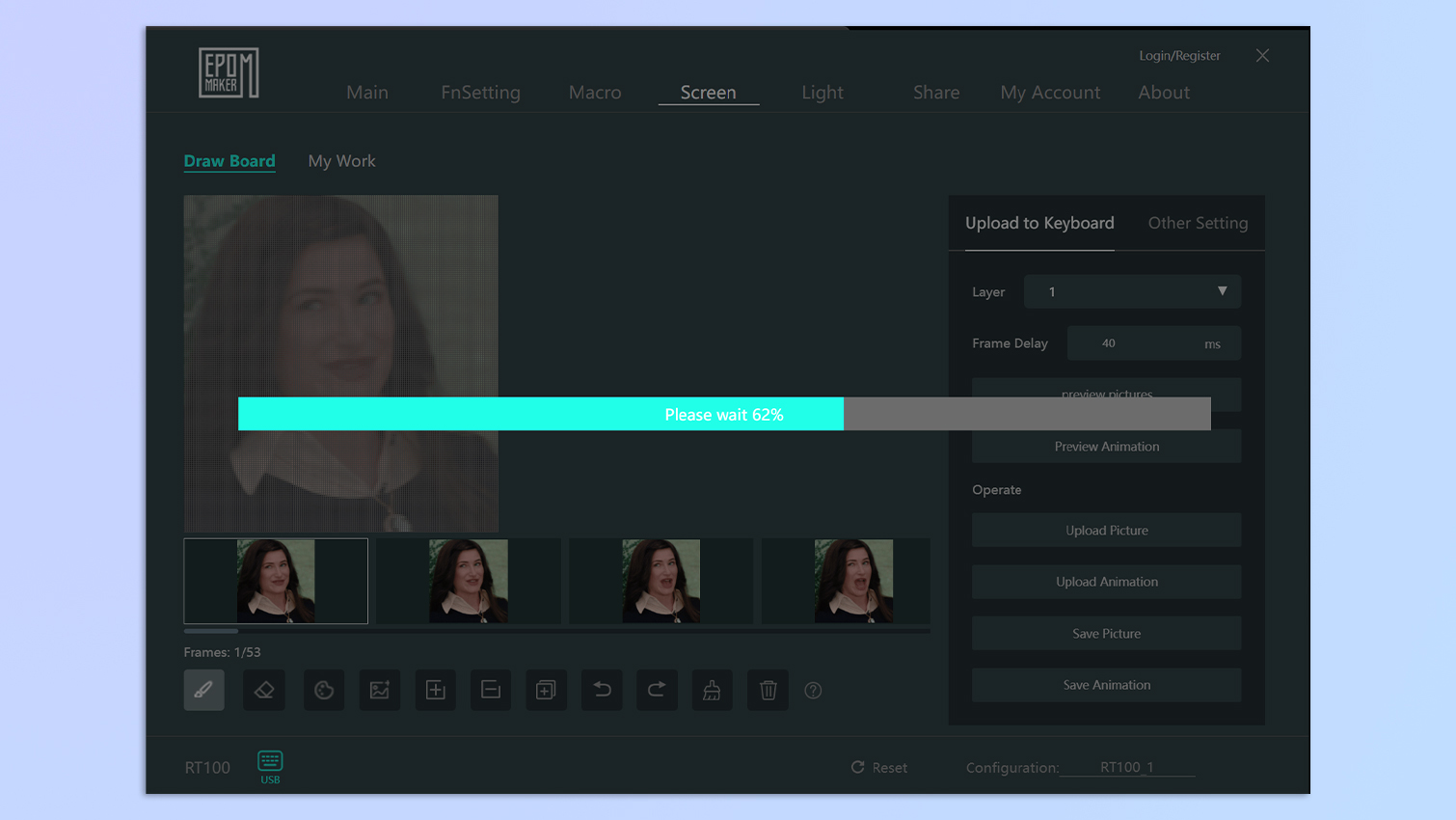Clear canvas with the broom icon
The height and width of the screenshot is (820, 1456).
712,690
